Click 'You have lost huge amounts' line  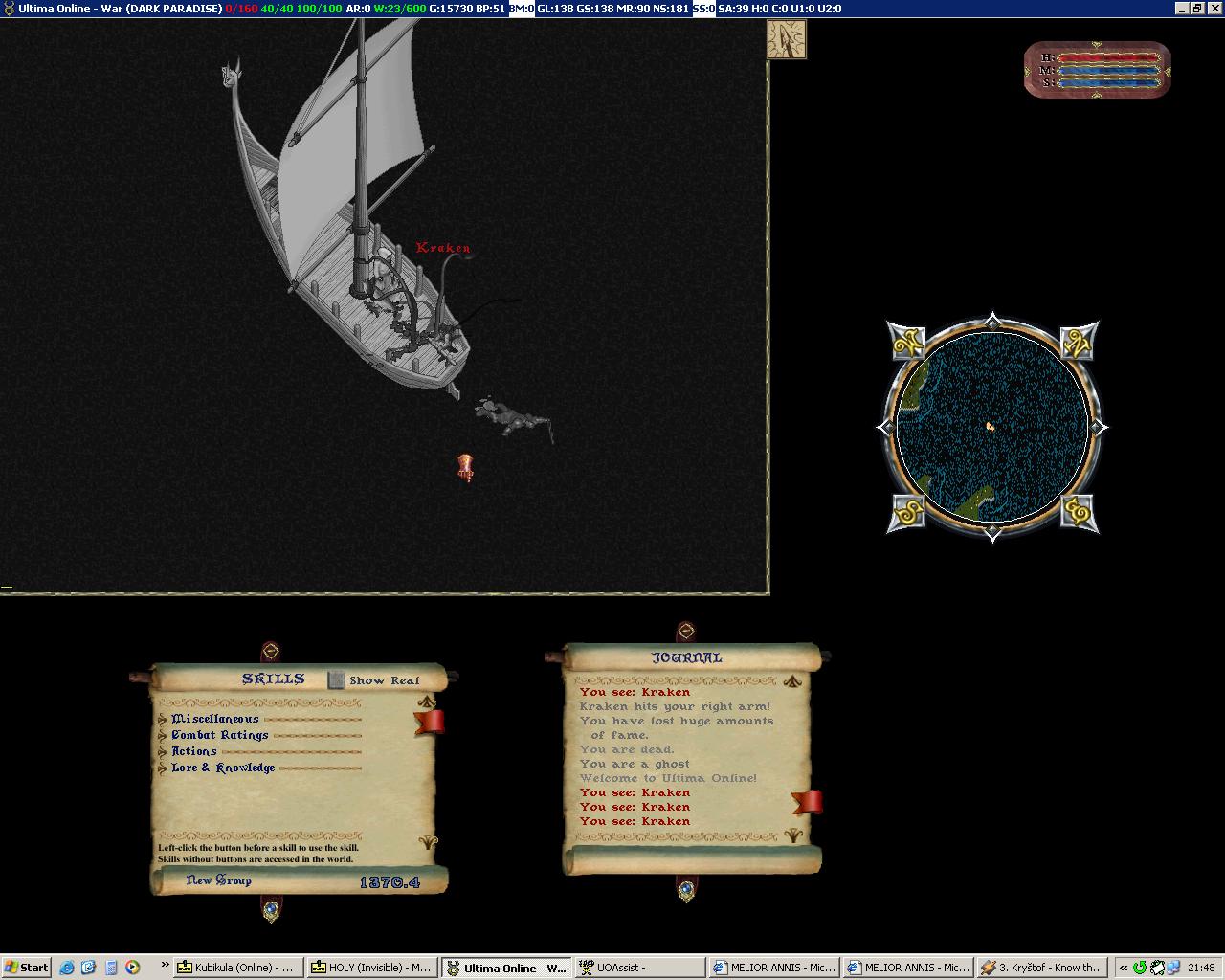pyautogui.click(x=677, y=721)
